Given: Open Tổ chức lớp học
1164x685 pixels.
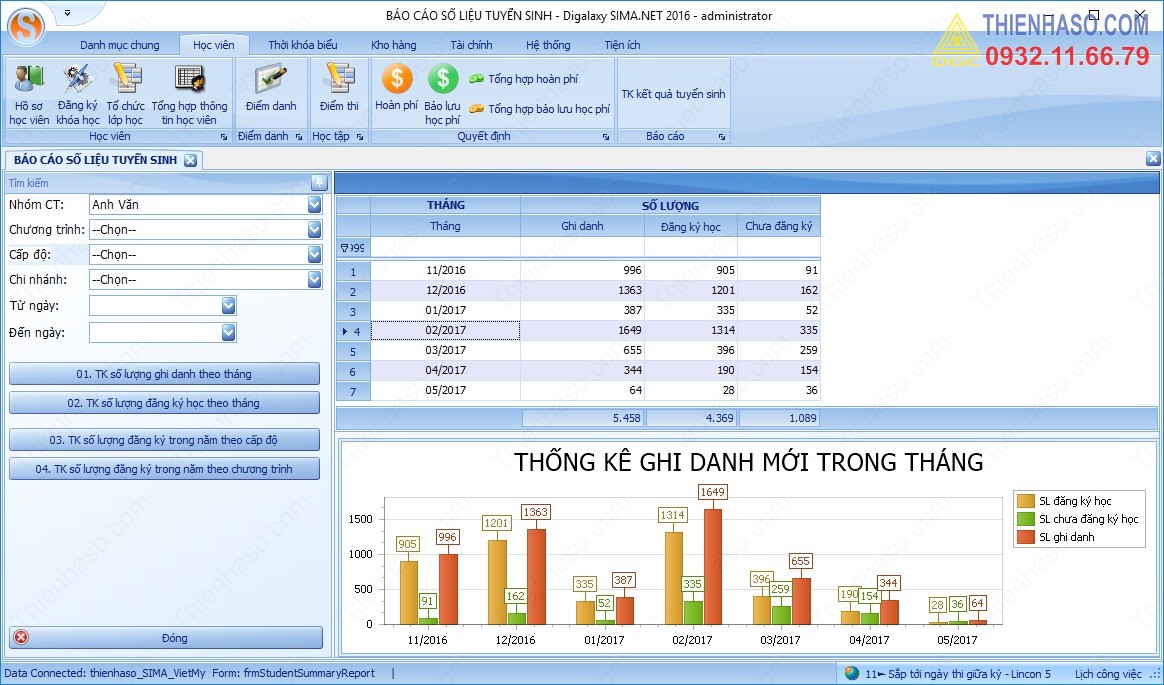Looking at the screenshot, I should [126, 90].
